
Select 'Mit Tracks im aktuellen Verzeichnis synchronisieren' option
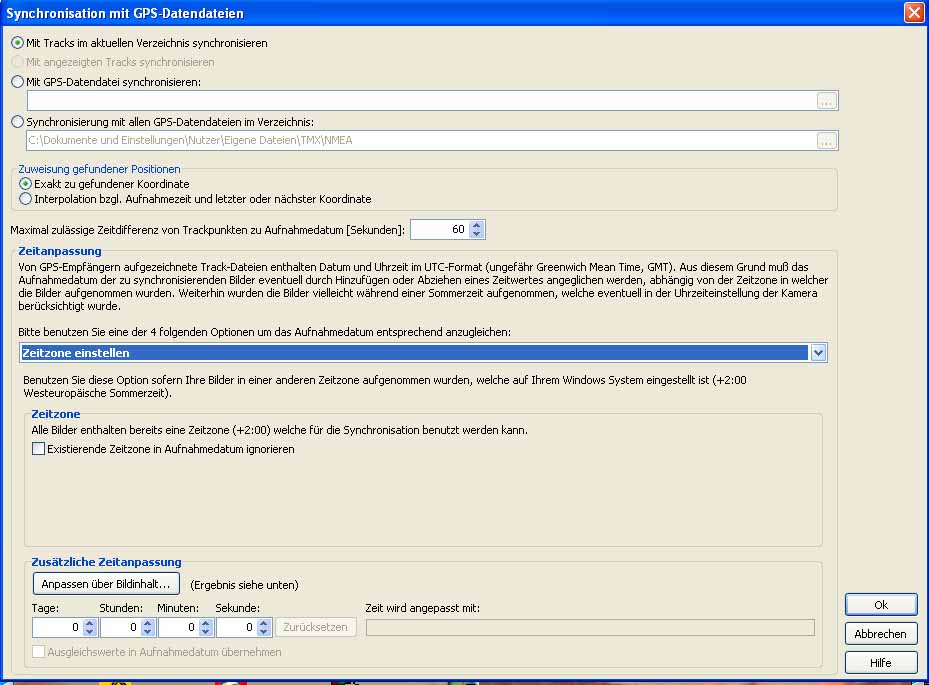tap(18, 43)
